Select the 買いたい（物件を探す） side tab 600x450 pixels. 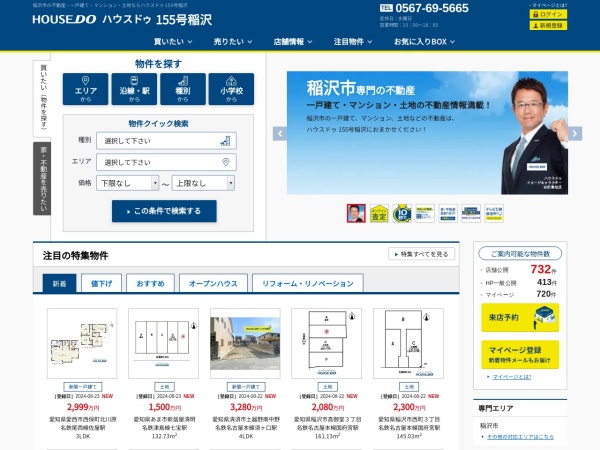pyautogui.click(x=42, y=98)
